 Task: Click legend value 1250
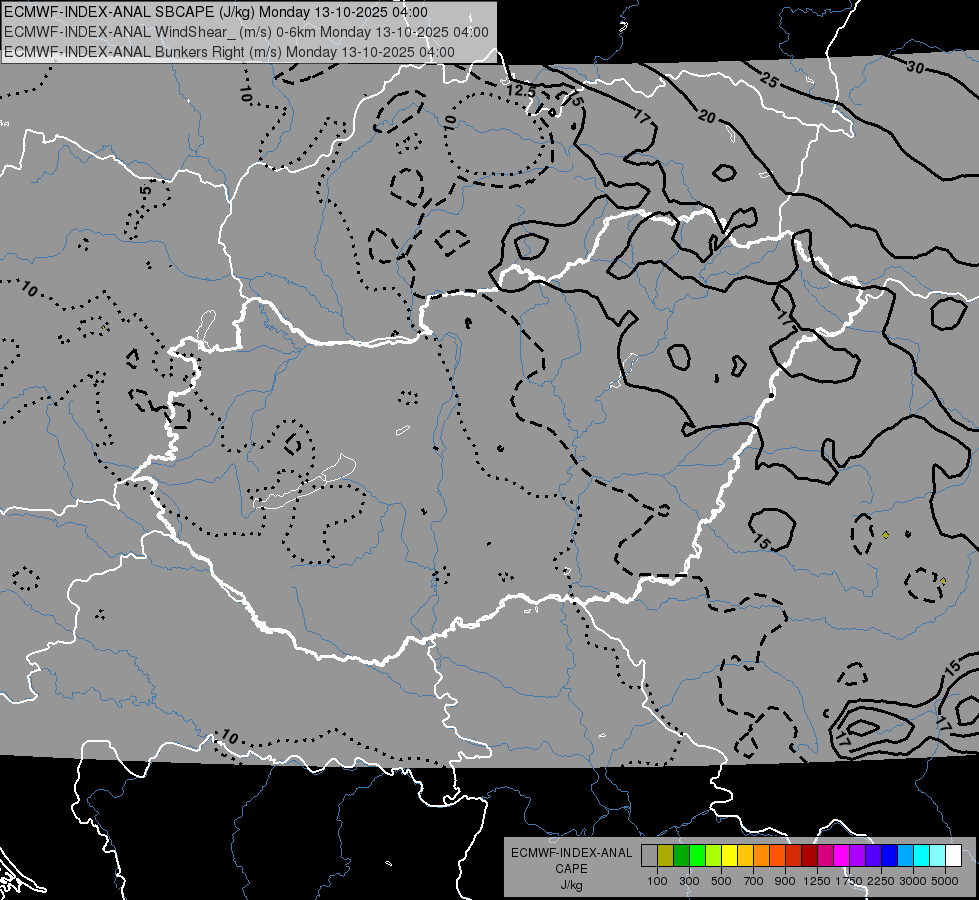(x=817, y=881)
